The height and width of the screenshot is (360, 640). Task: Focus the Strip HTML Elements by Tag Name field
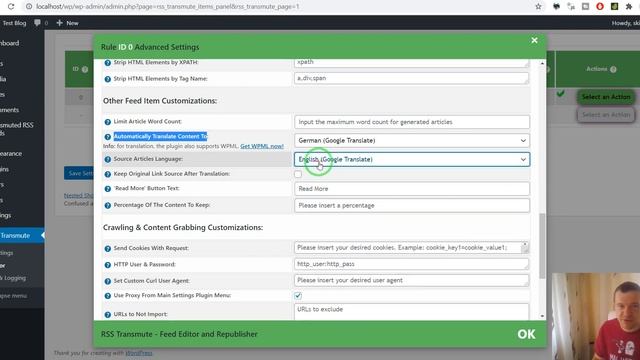click(x=411, y=78)
